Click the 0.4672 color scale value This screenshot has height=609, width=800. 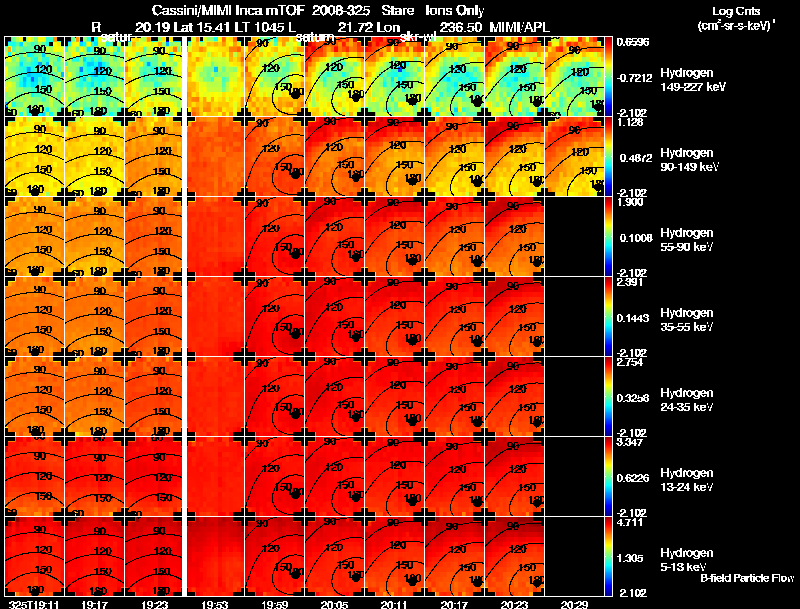pyautogui.click(x=636, y=158)
